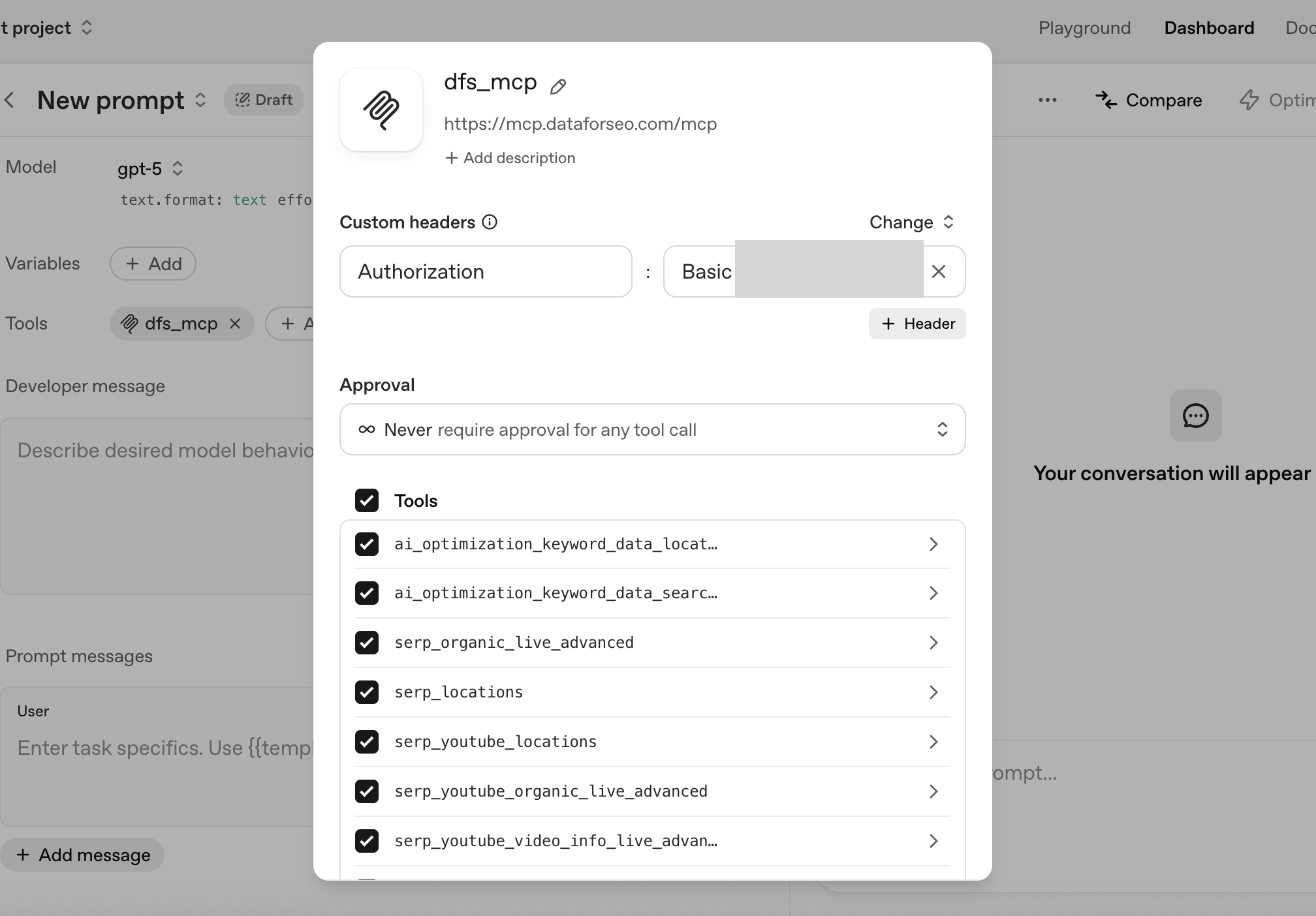Click the User prompt message field

click(x=158, y=757)
